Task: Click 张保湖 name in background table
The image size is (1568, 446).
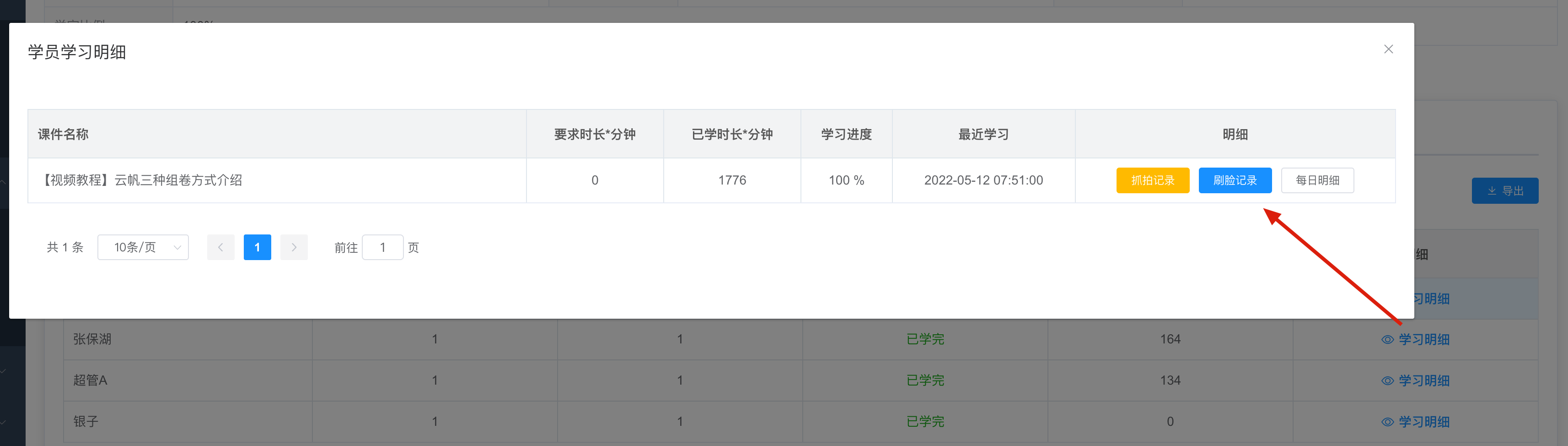Action: coord(92,339)
